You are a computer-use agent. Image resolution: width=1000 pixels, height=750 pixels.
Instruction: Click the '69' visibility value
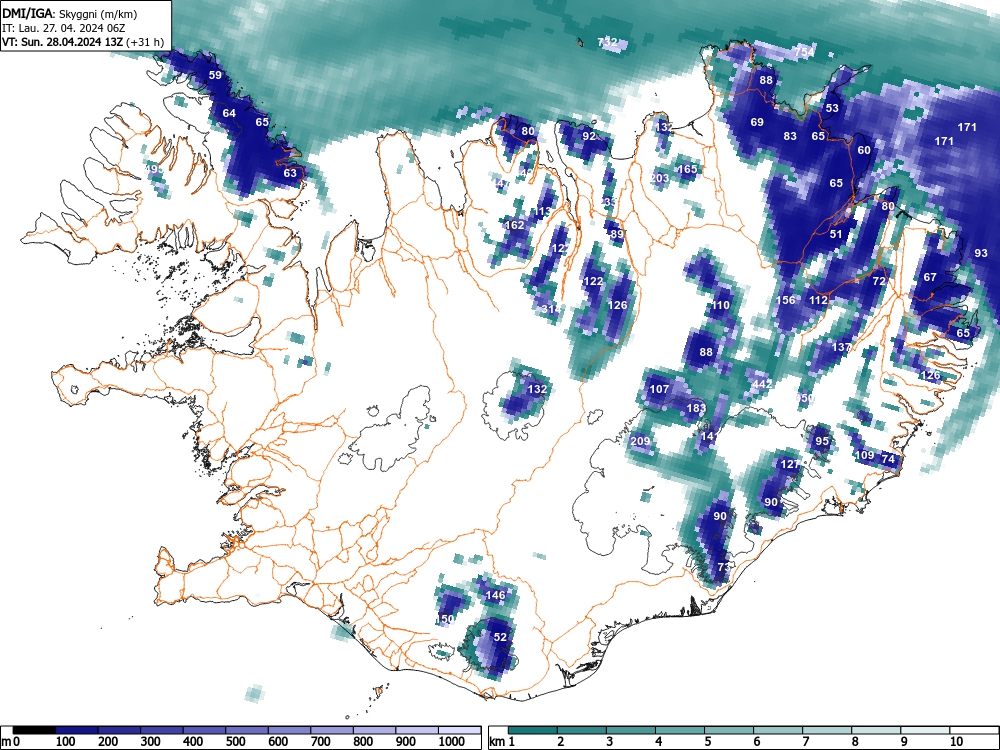tap(757, 122)
